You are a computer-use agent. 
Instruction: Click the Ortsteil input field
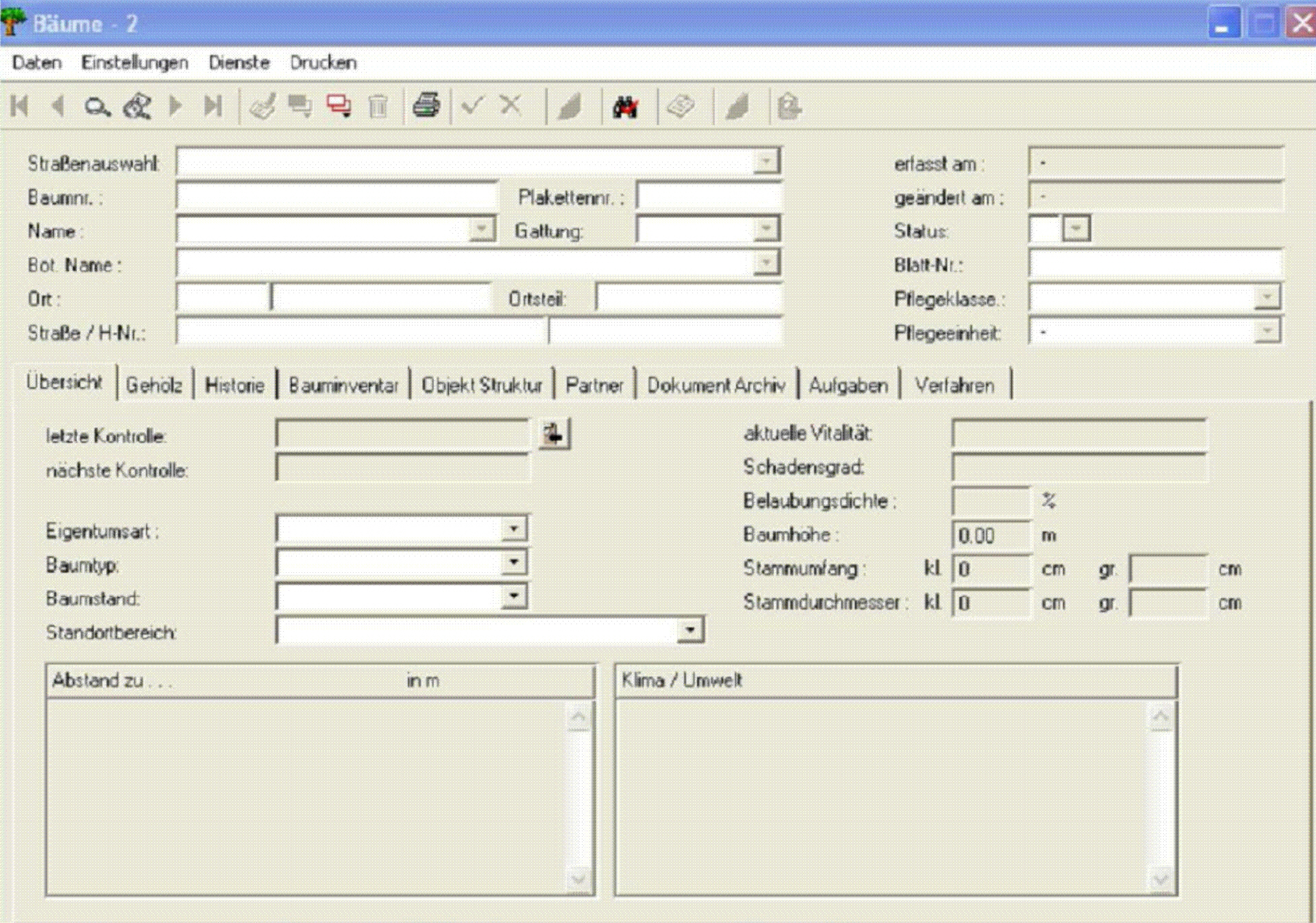point(689,298)
